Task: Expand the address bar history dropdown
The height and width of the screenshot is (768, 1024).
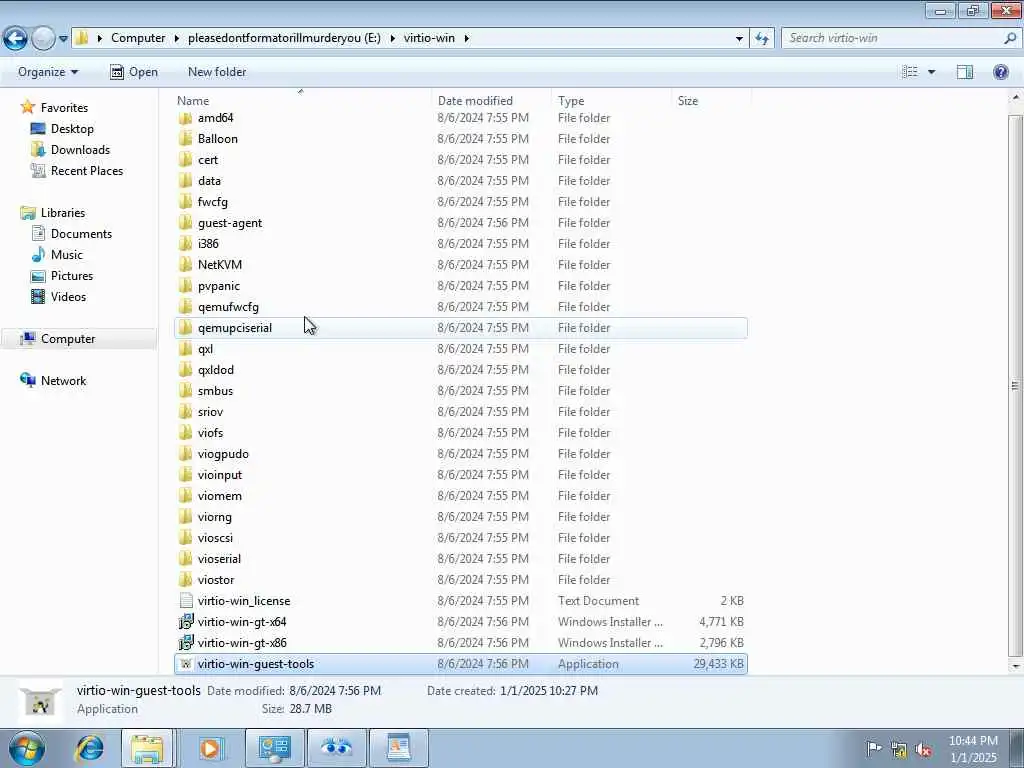Action: point(739,38)
